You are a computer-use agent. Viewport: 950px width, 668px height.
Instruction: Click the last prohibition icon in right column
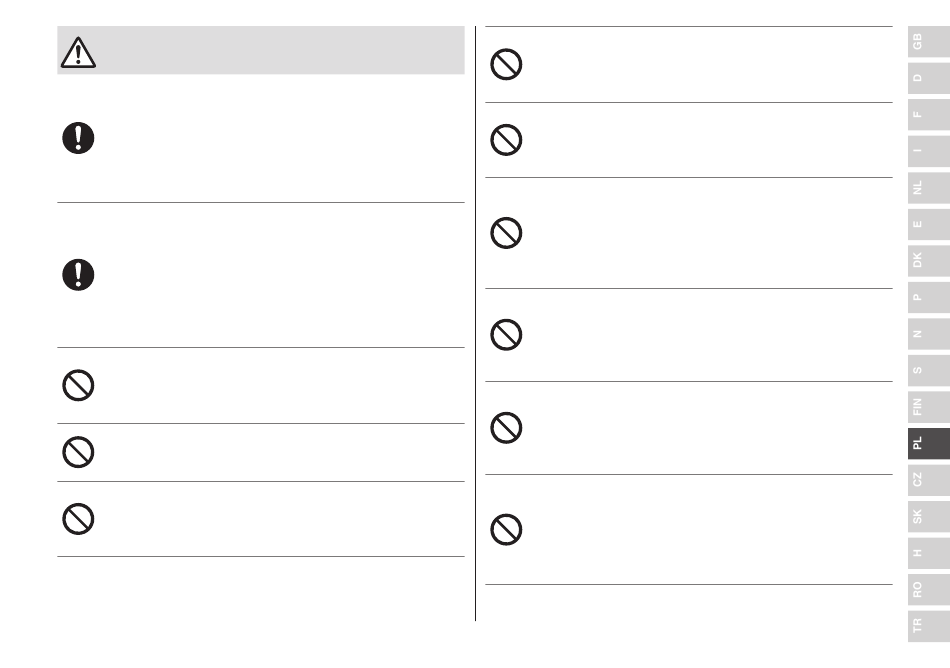[x=506, y=530]
